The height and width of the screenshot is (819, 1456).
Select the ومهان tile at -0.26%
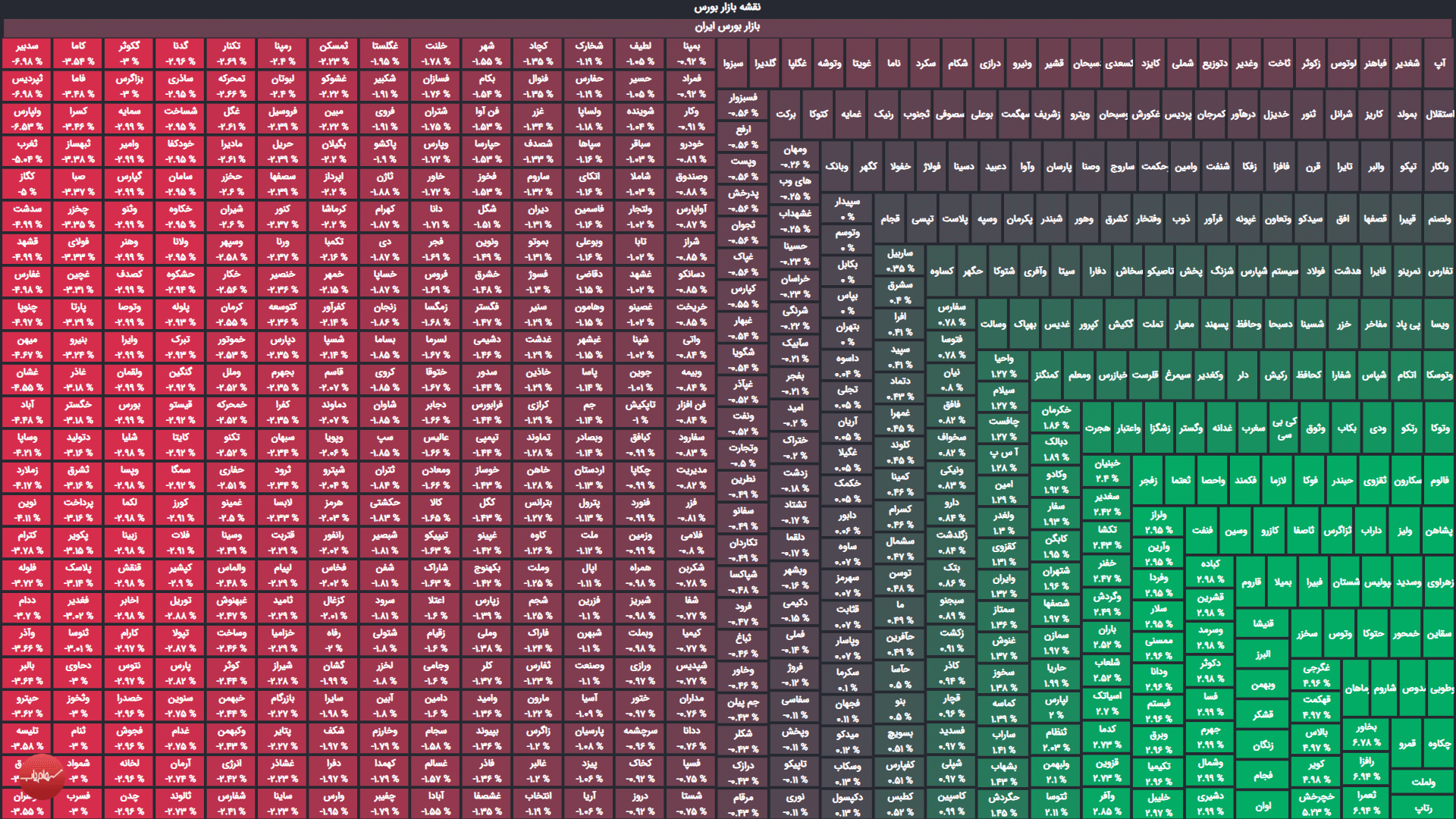pos(795,156)
